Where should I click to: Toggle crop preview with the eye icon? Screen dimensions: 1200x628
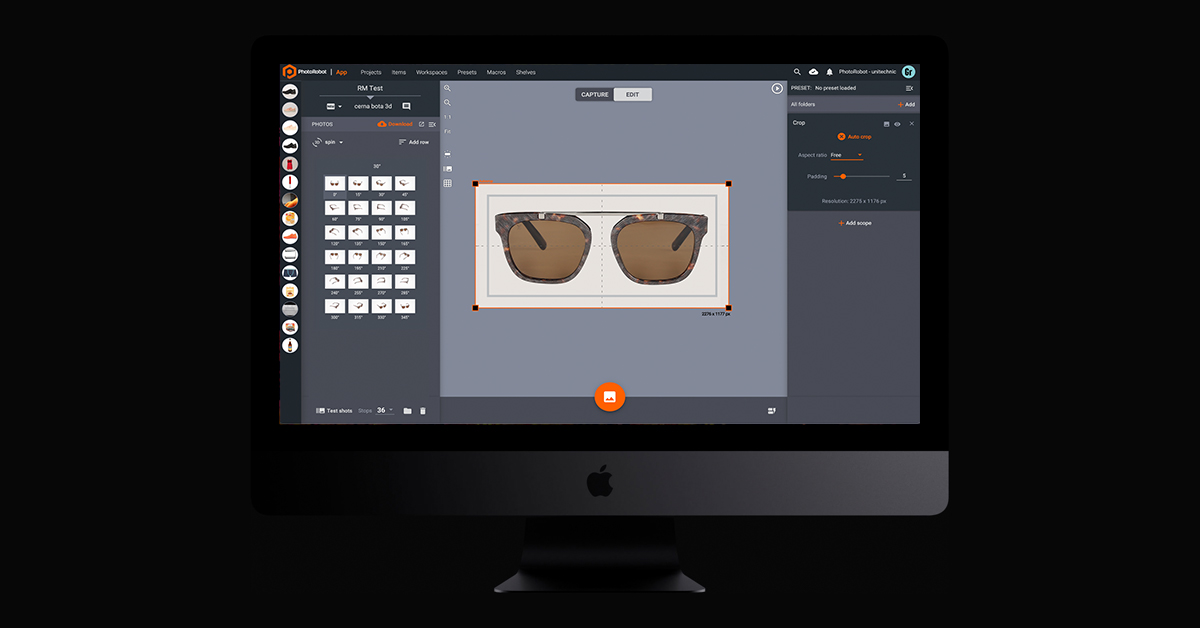[x=898, y=124]
